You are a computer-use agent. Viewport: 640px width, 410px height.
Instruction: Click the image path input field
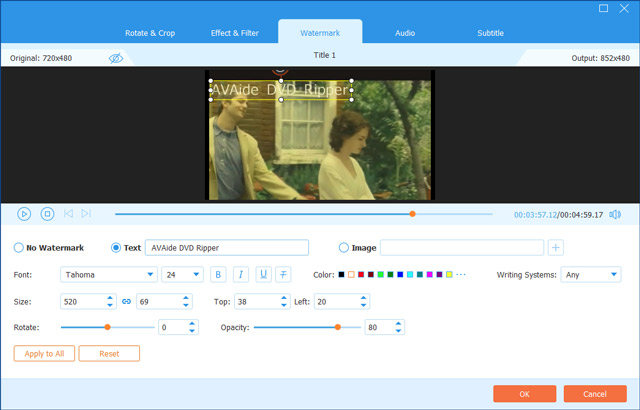pyautogui.click(x=462, y=248)
